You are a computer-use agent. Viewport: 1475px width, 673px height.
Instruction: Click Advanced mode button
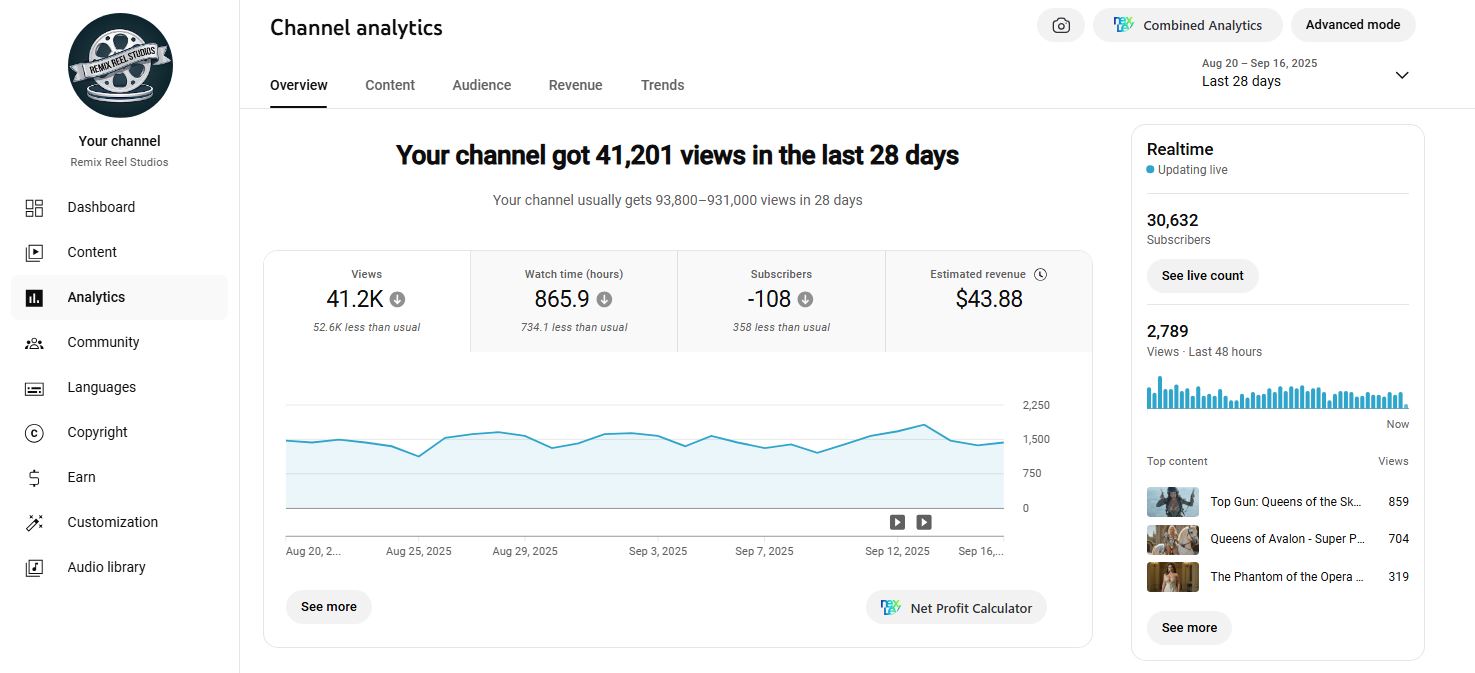coord(1352,25)
